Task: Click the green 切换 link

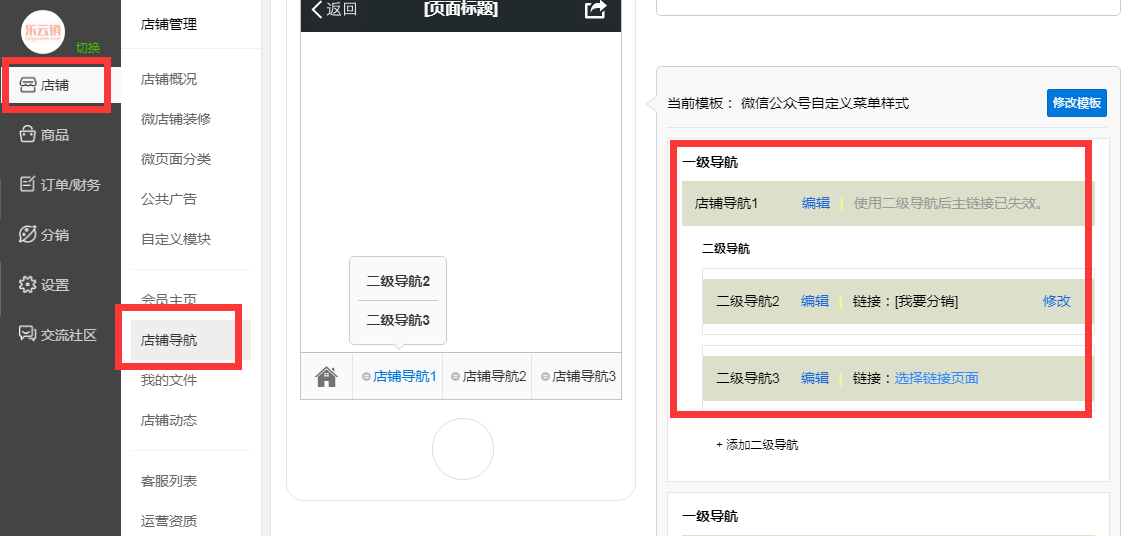Action: 88,48
